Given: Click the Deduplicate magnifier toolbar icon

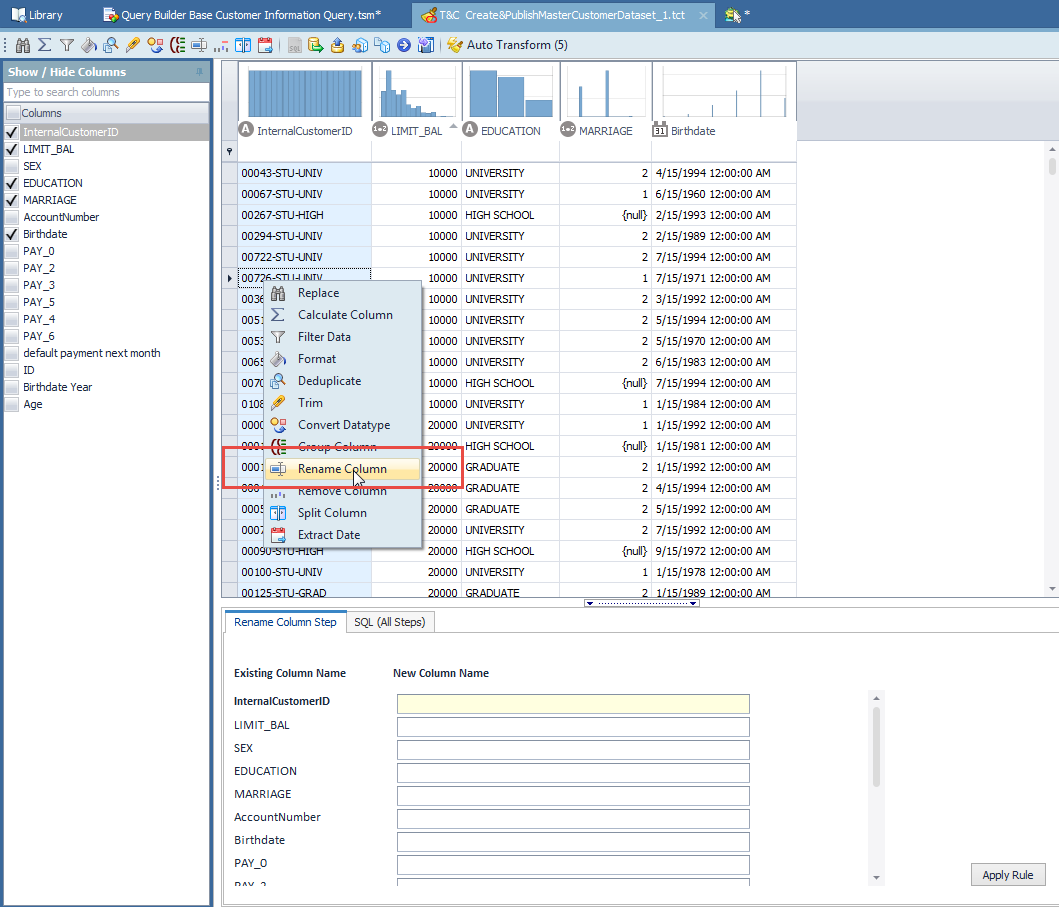Looking at the screenshot, I should (111, 45).
